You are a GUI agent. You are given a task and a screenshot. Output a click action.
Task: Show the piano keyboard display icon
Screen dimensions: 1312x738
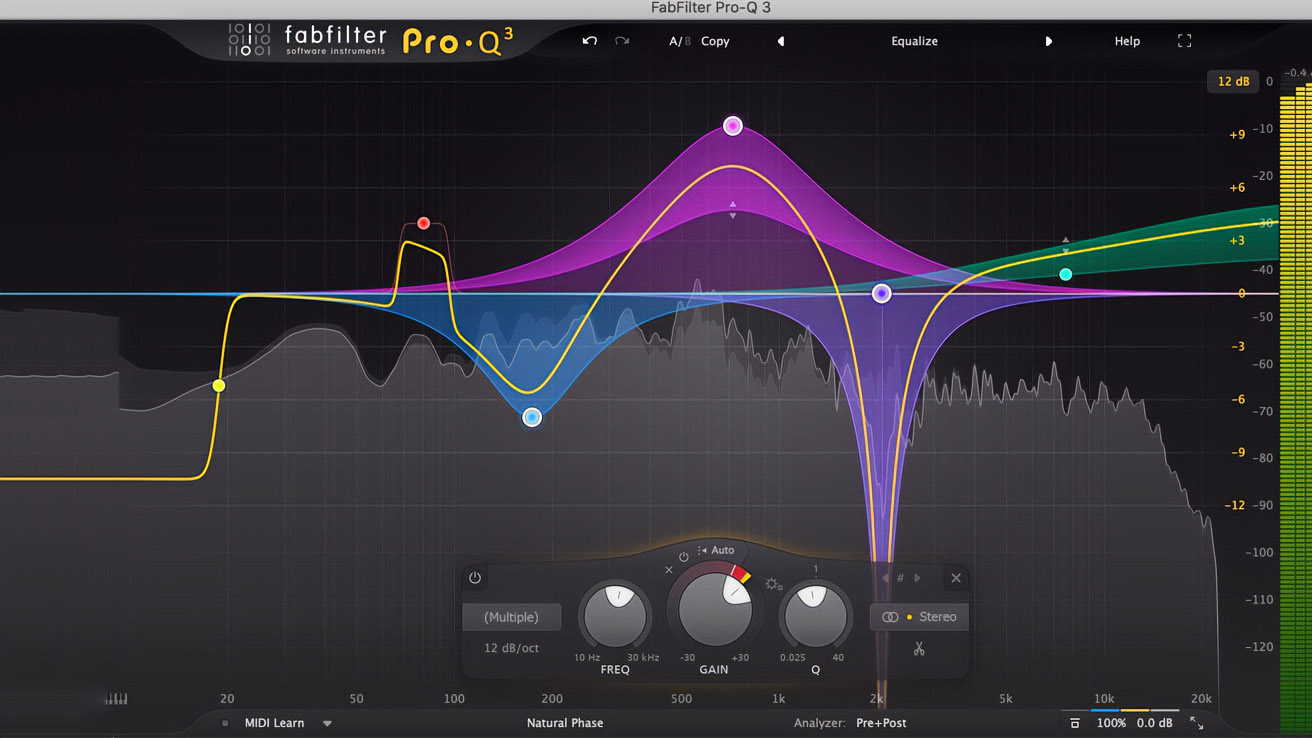[115, 698]
